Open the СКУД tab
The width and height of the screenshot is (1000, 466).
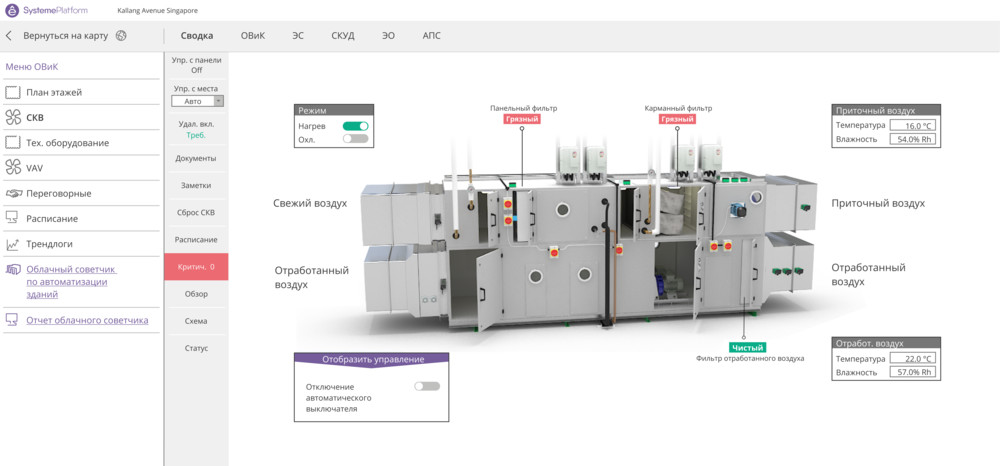[x=343, y=35]
